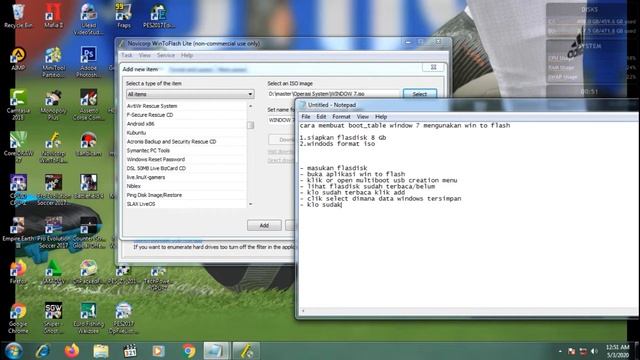Open Notepad View menu
Image resolution: width=640 pixels, height=360 pixels.
tap(362, 117)
